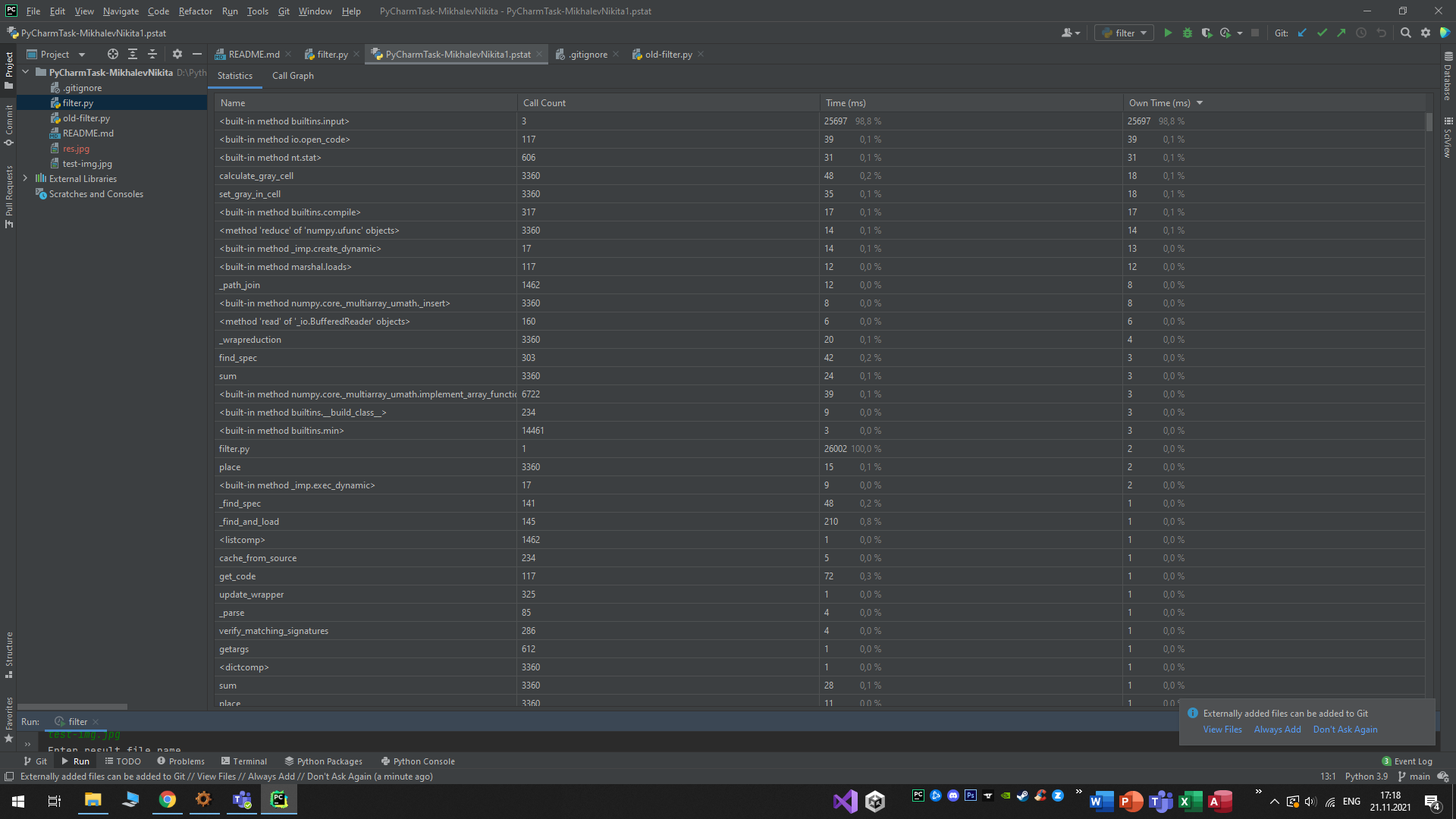Open the user account dropdown in toolbar
Screen dimensions: 1456x819
coord(1071,33)
